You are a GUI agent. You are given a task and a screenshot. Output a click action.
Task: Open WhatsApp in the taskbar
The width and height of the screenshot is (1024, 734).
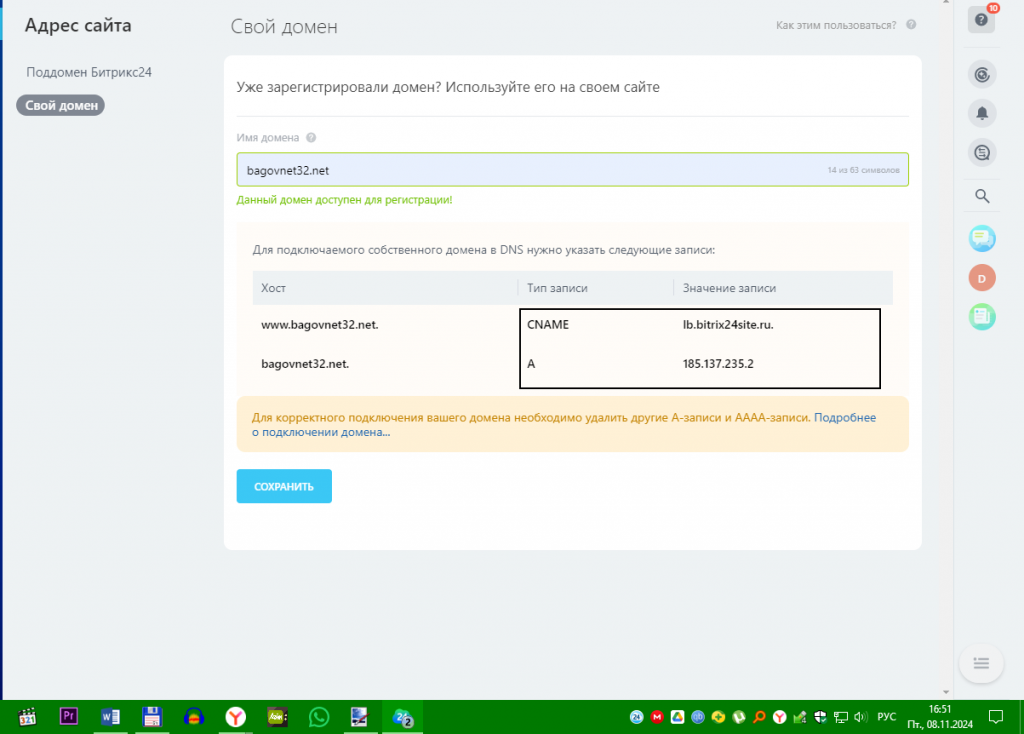pyautogui.click(x=319, y=717)
